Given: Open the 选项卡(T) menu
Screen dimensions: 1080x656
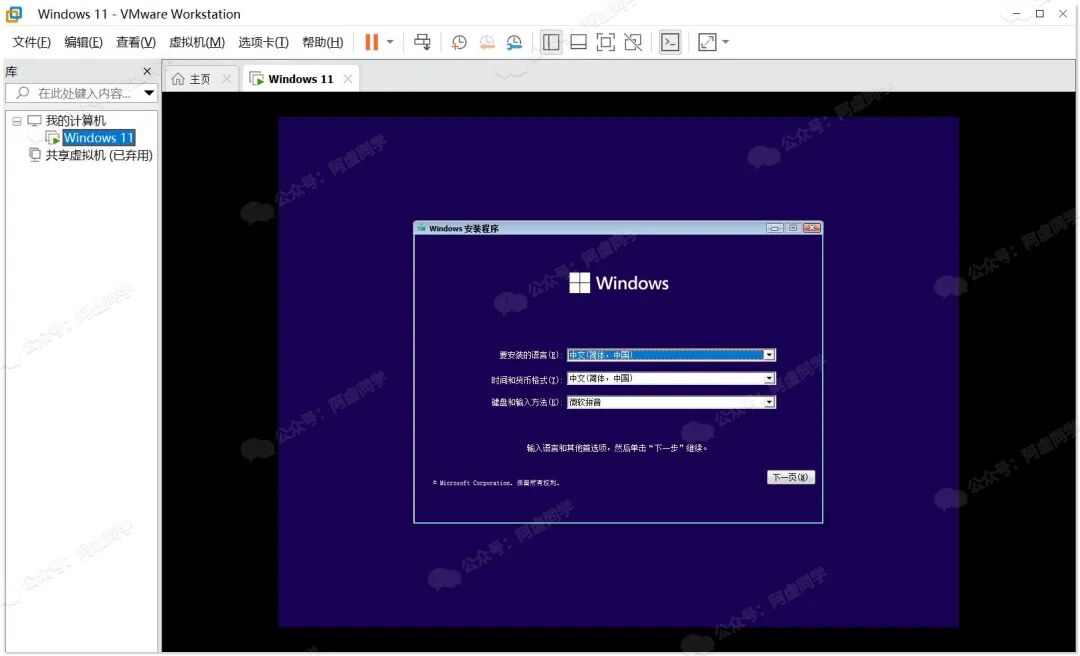Looking at the screenshot, I should tap(263, 42).
